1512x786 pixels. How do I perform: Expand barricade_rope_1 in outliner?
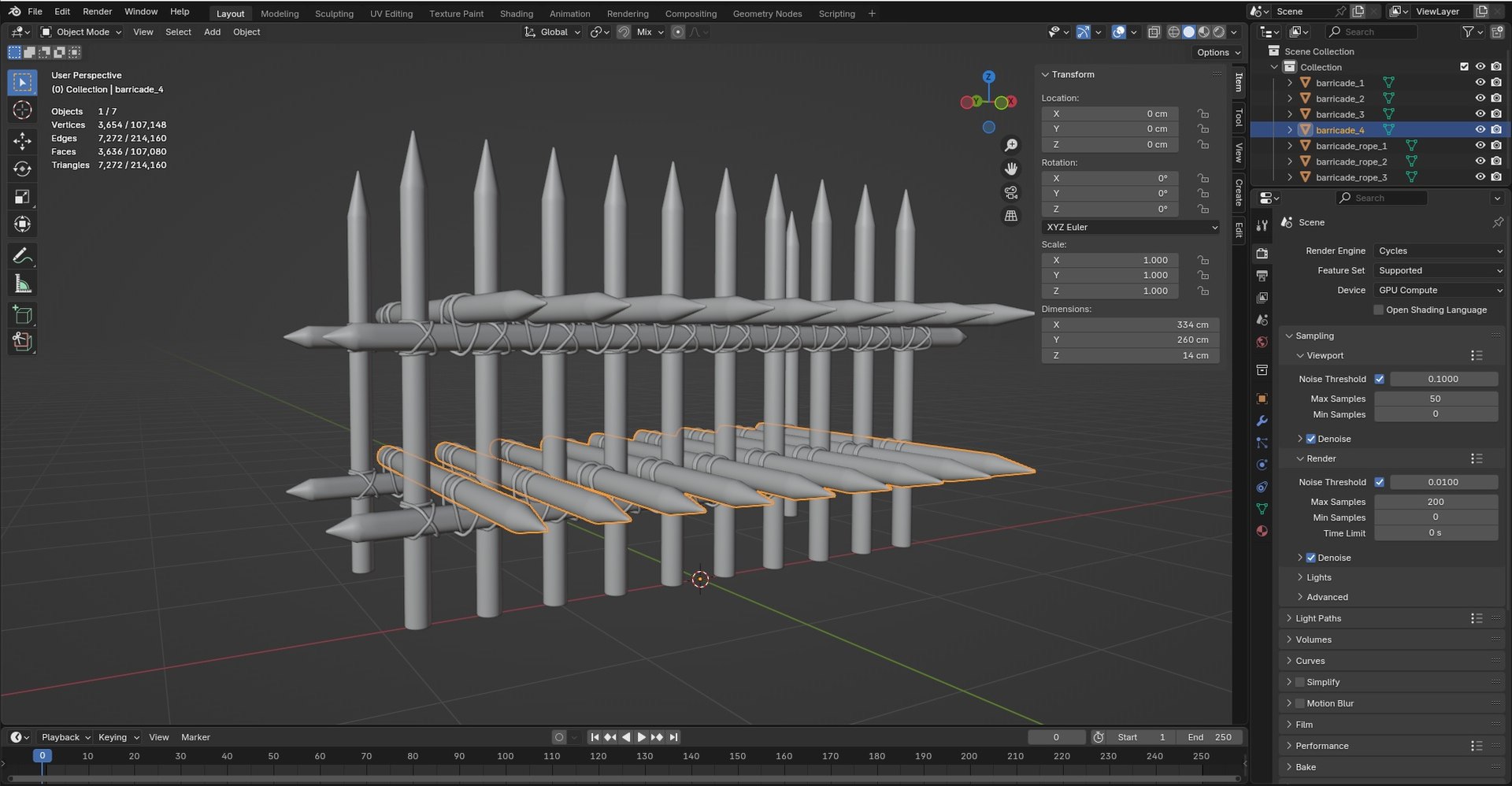1289,146
